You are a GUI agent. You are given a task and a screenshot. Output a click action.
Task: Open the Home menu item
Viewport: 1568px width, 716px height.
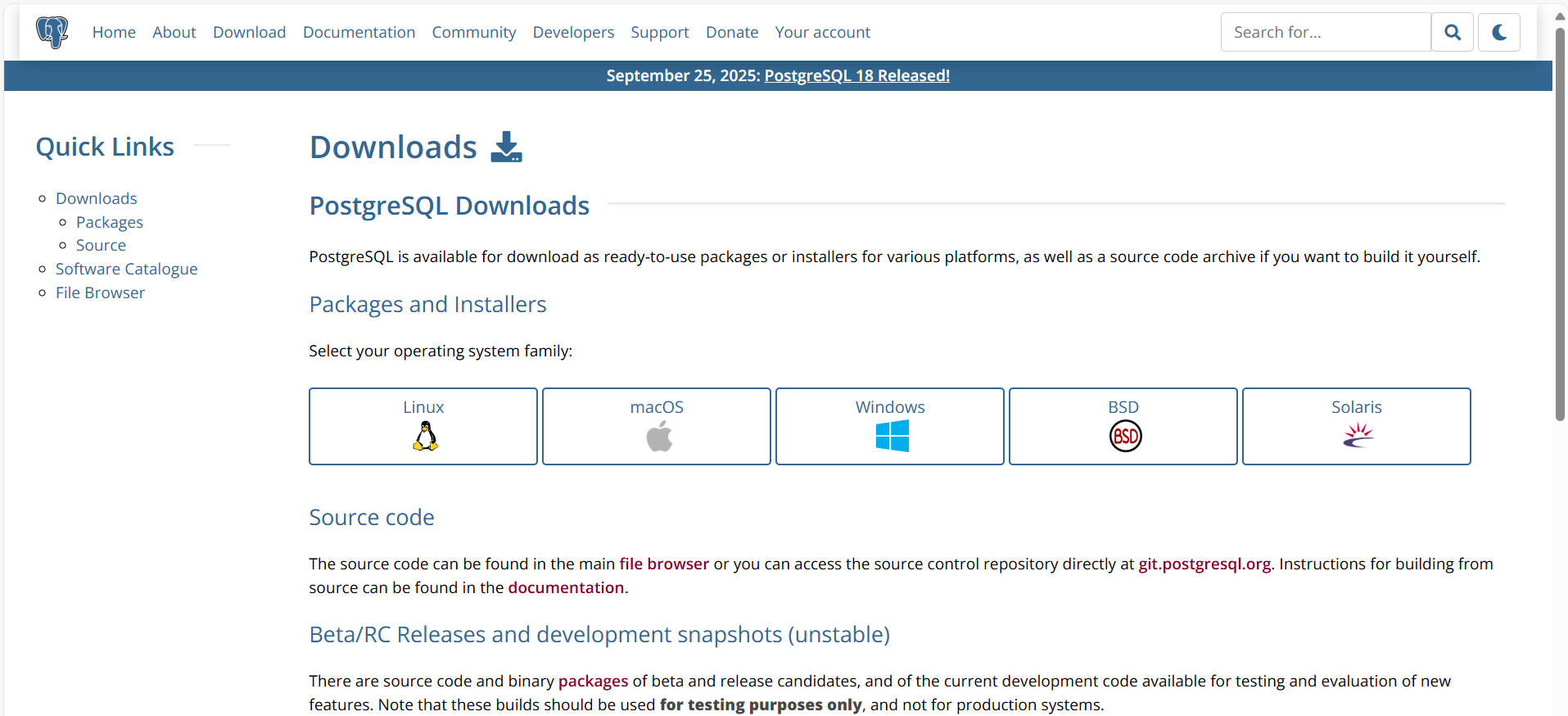pyautogui.click(x=114, y=32)
